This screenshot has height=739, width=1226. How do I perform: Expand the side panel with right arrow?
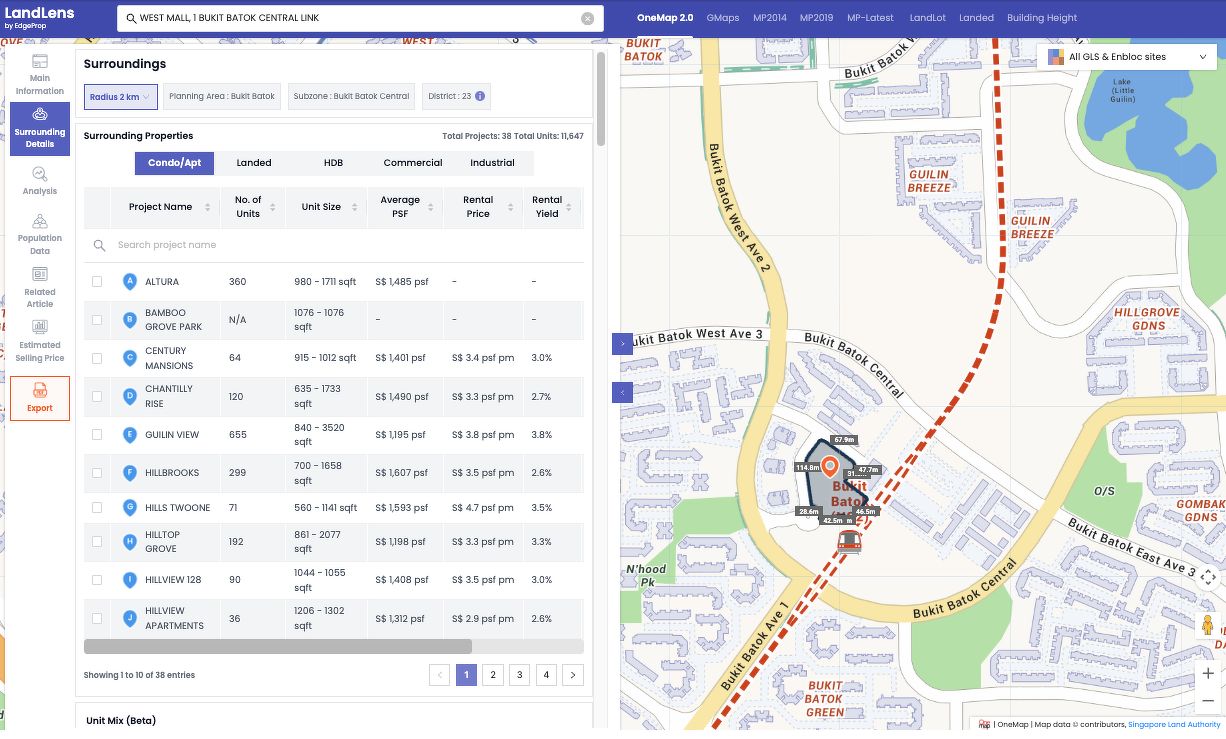click(622, 343)
